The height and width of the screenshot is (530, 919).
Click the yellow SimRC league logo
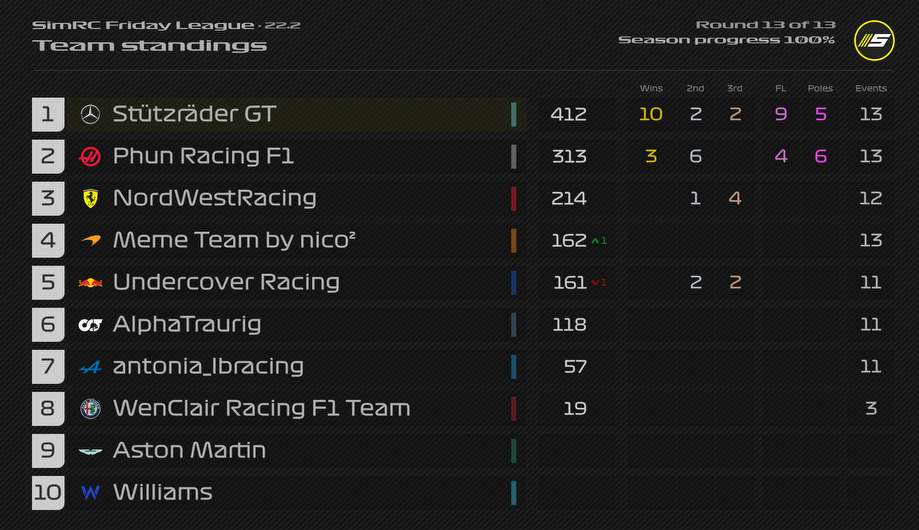(x=873, y=40)
